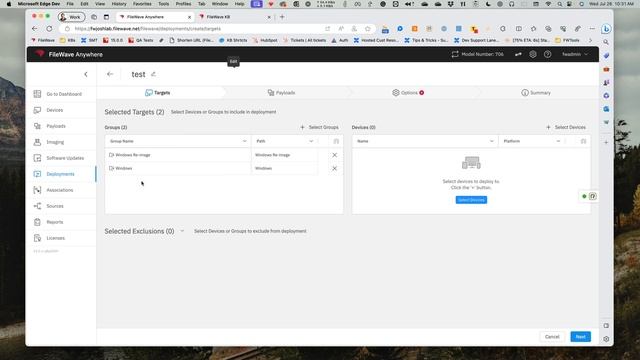Click the blue Select Devices button
This screenshot has width=640, height=360.
(471, 200)
